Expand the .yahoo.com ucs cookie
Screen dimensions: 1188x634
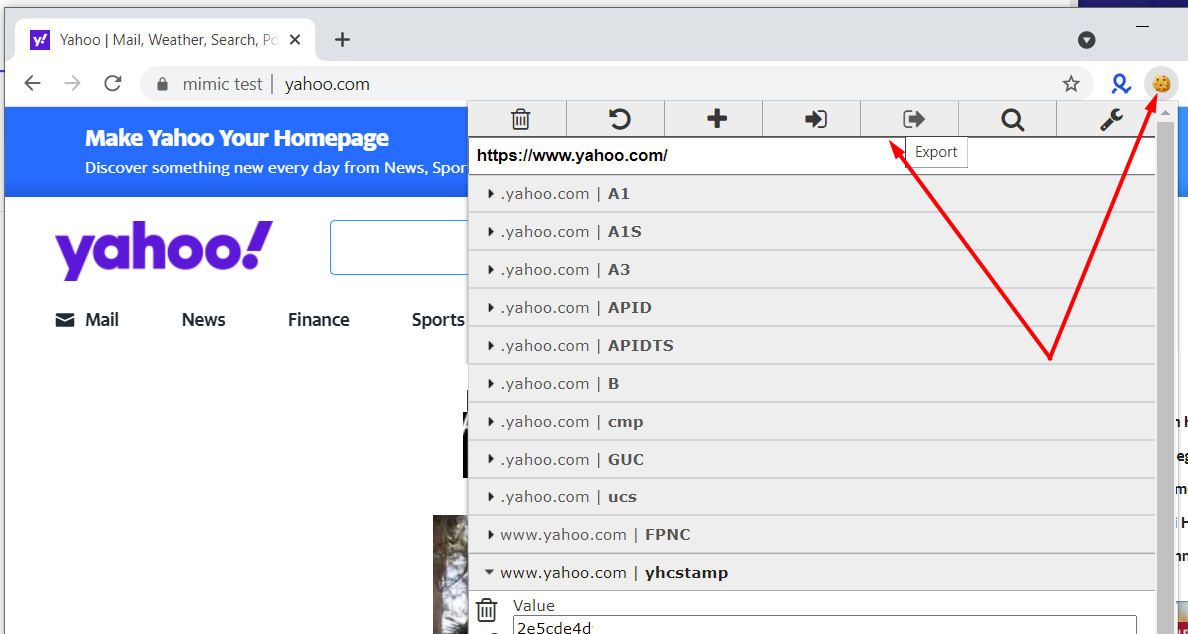(x=811, y=497)
